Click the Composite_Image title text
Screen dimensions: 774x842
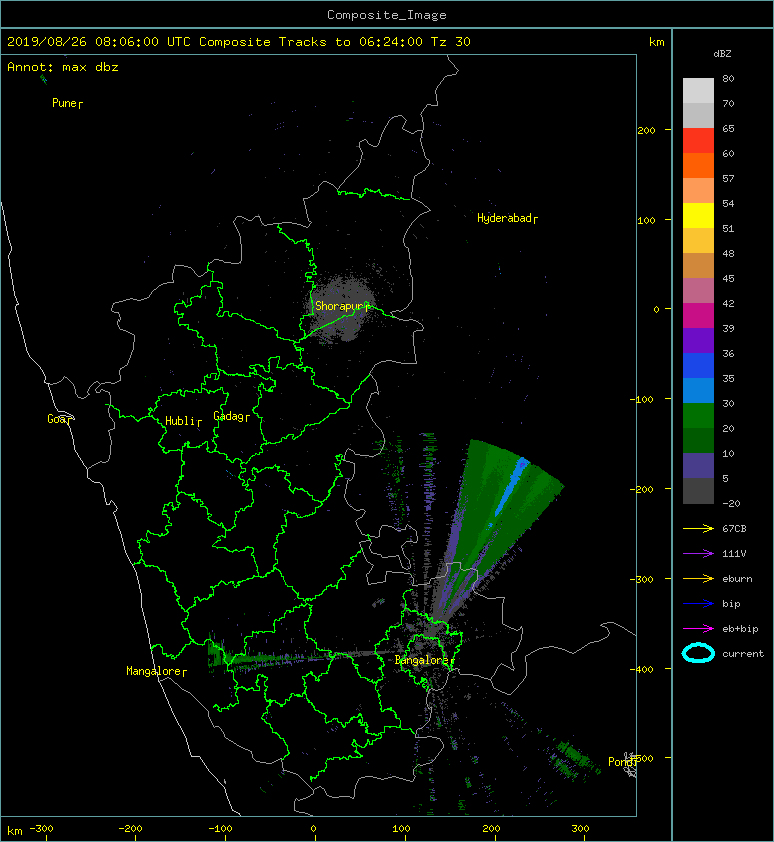point(387,15)
